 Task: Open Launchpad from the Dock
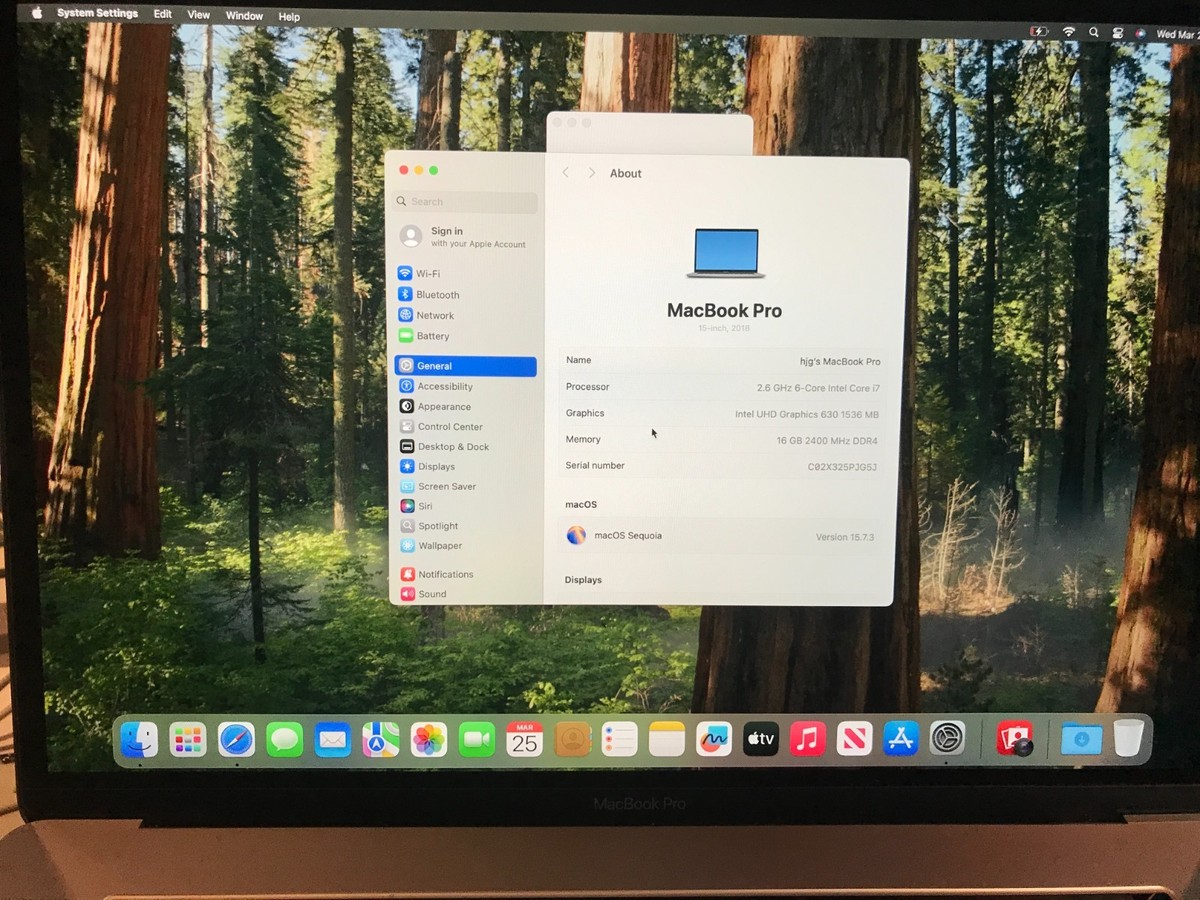tap(188, 740)
